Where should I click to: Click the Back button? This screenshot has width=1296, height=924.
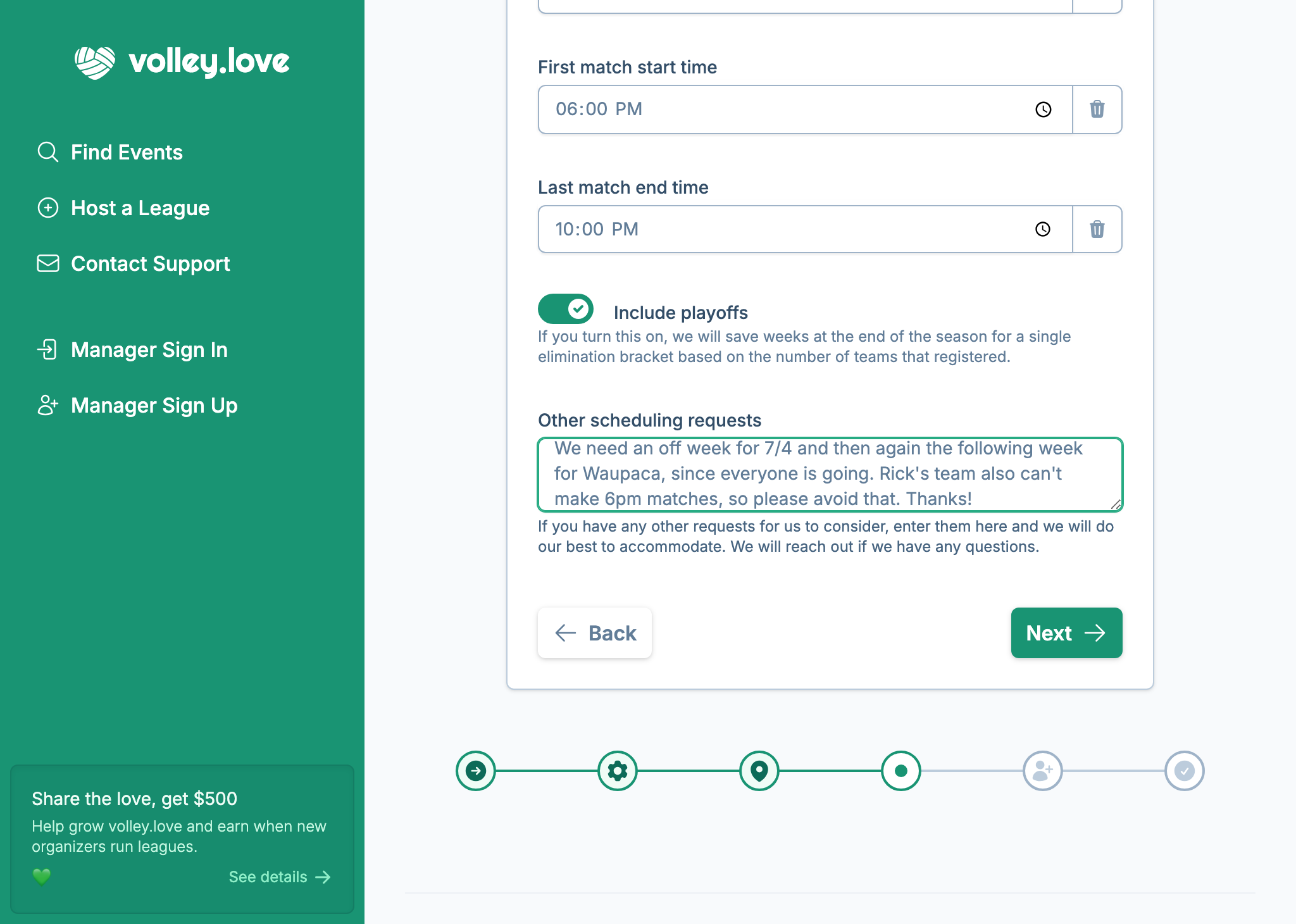pyautogui.click(x=594, y=633)
